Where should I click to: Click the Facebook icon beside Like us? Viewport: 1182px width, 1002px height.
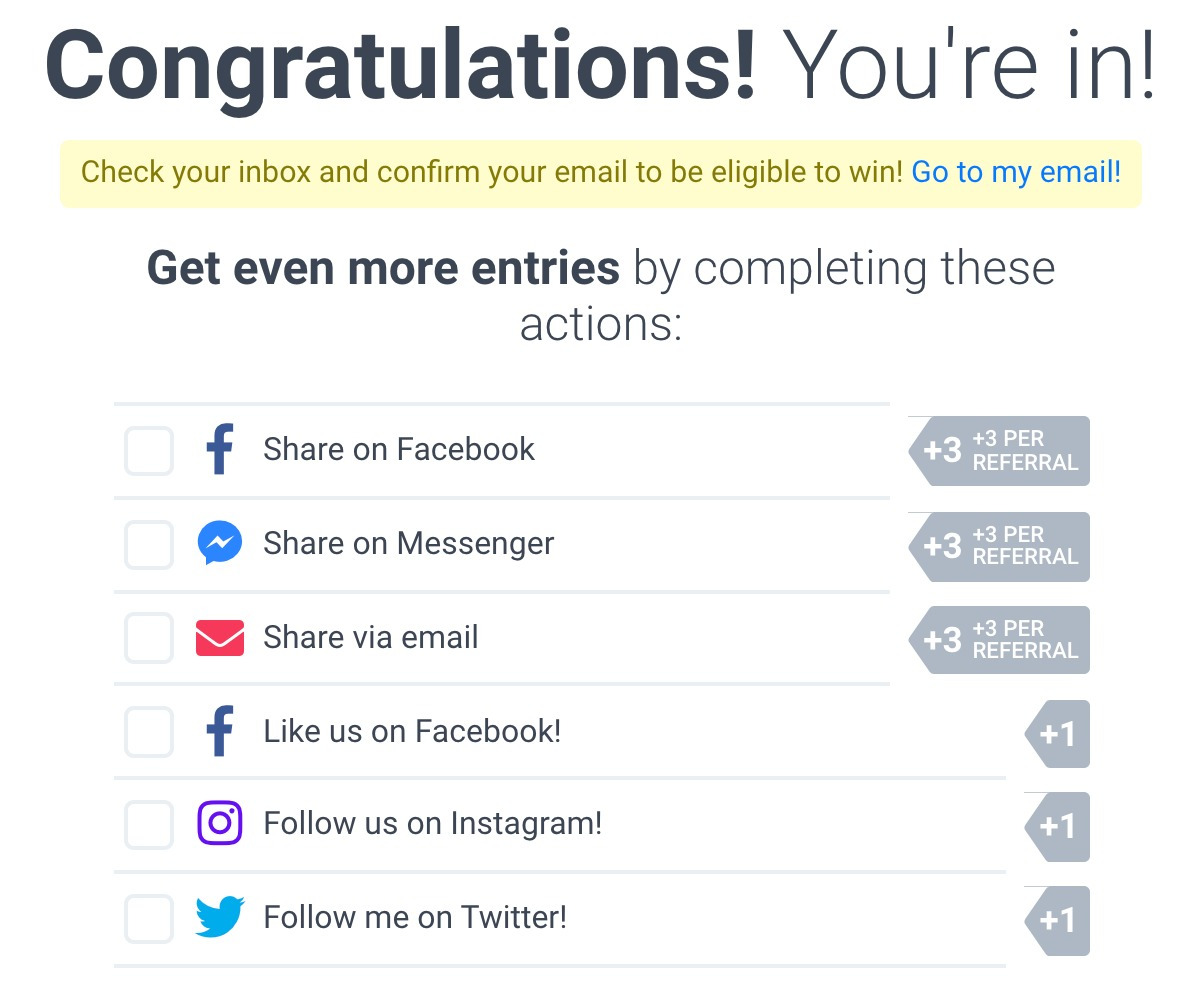218,731
